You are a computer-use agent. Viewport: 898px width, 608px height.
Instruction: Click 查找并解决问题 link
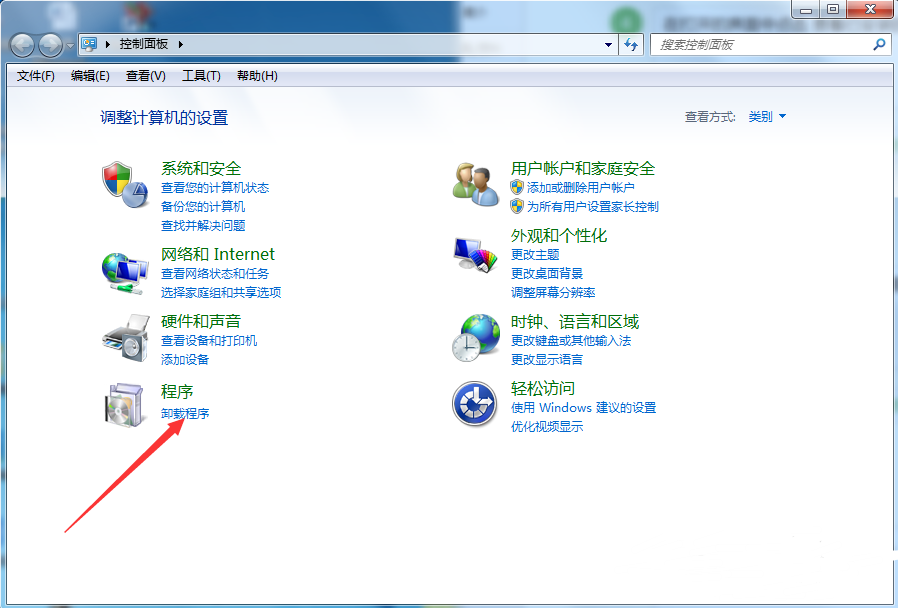tap(203, 226)
